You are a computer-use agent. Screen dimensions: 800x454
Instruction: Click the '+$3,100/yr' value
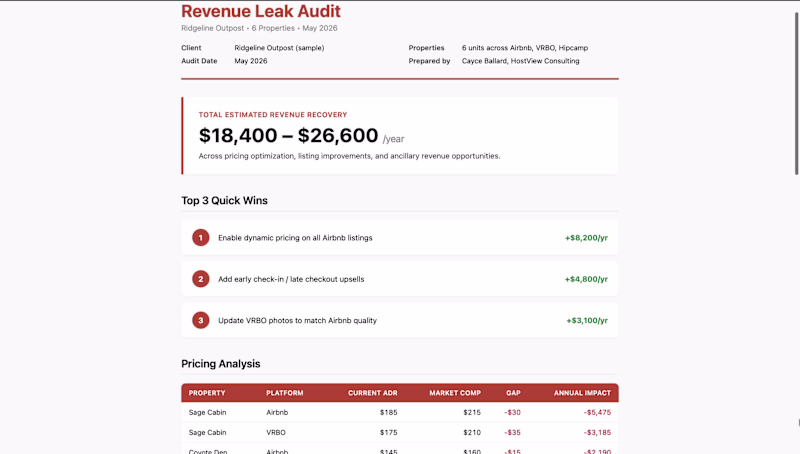pyautogui.click(x=587, y=320)
